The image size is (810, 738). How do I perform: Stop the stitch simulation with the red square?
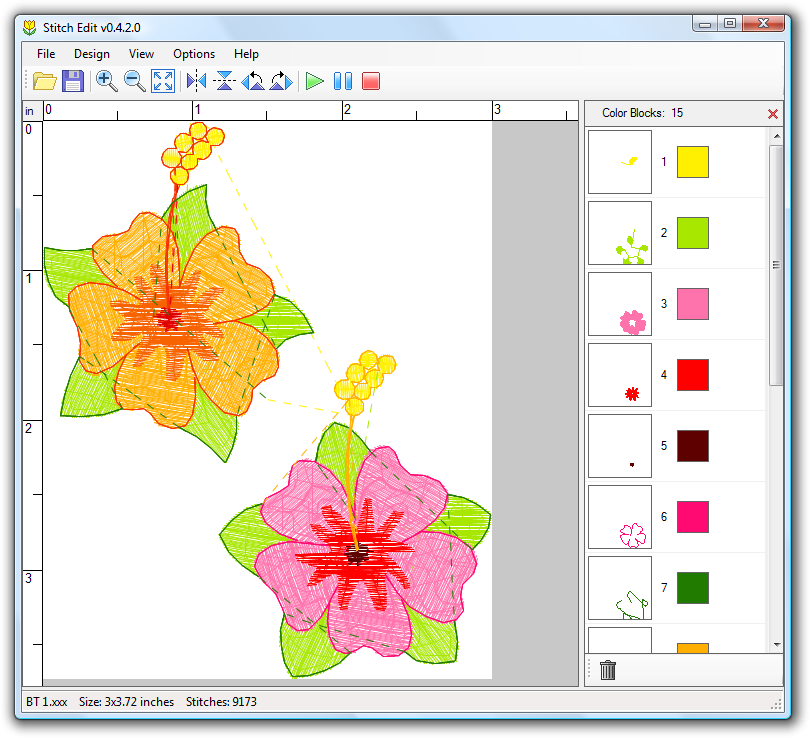371,81
